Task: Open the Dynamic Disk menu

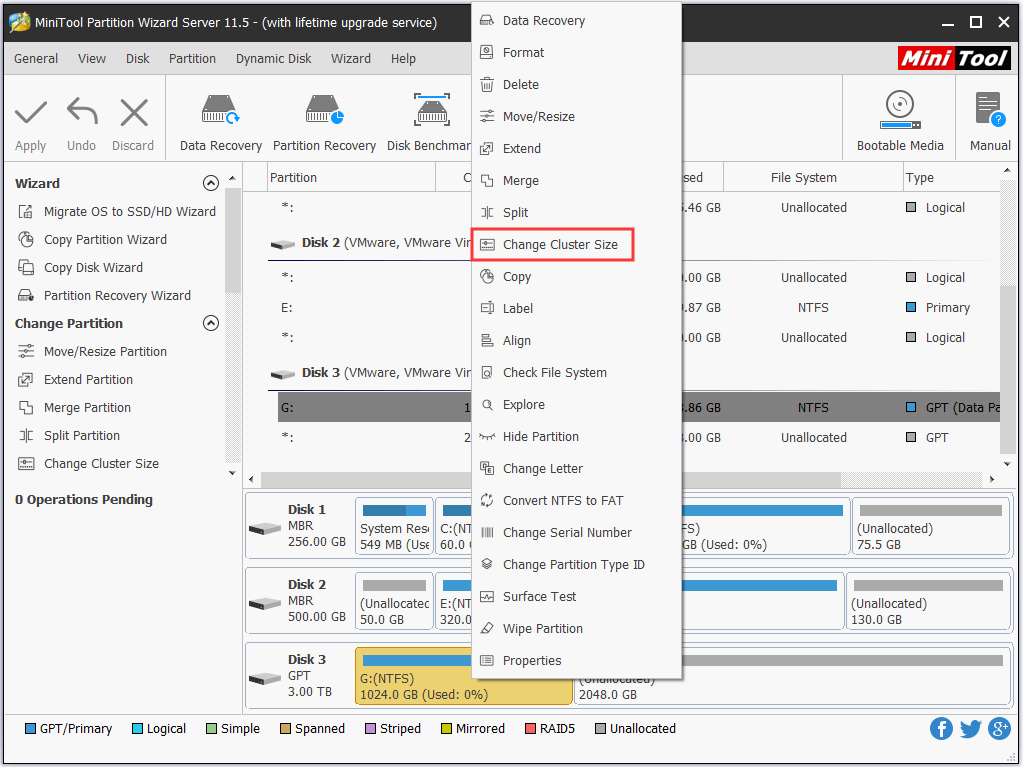Action: tap(273, 59)
